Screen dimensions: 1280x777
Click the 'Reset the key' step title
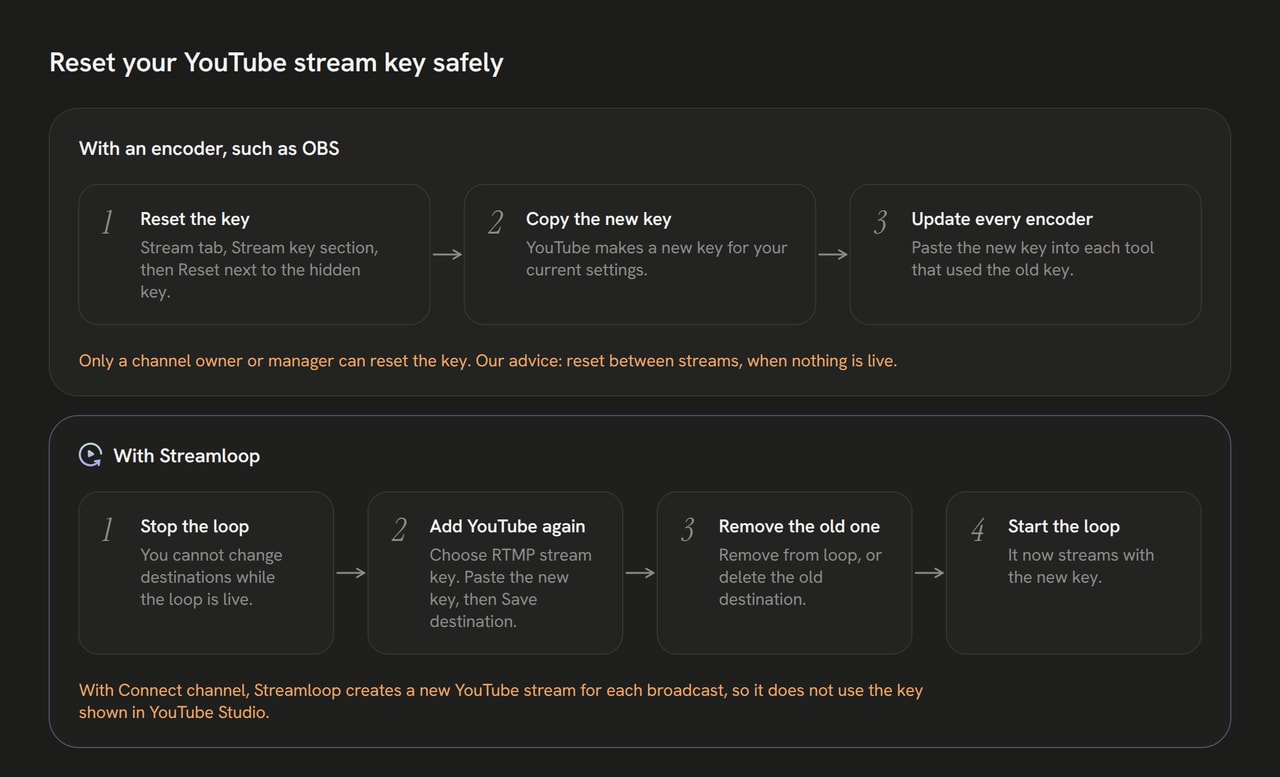195,219
